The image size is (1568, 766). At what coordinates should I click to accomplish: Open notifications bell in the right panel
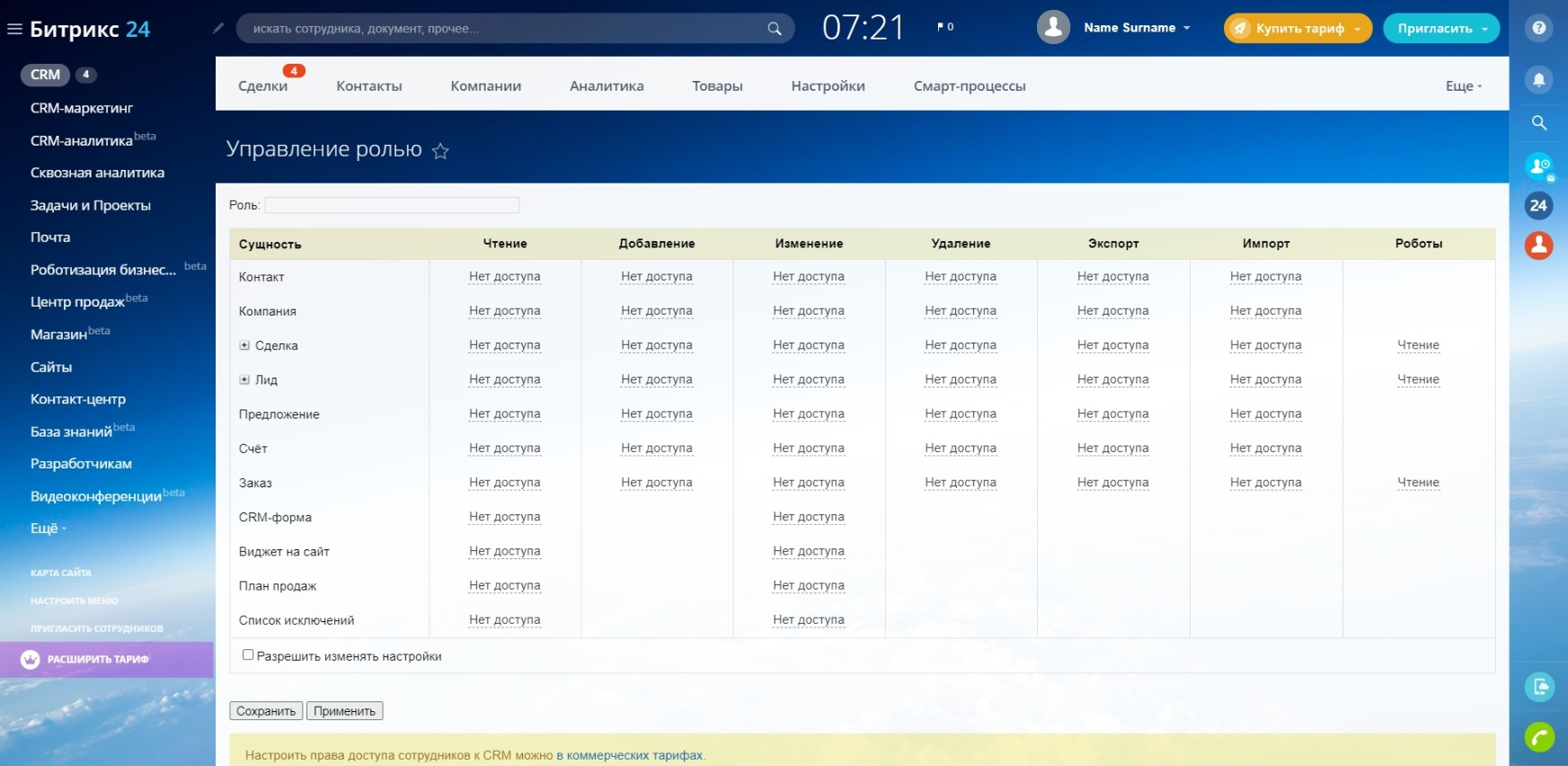click(1539, 80)
